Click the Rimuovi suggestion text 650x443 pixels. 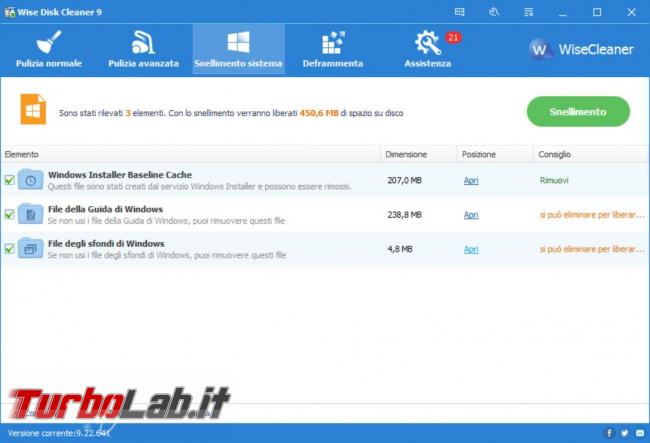pyautogui.click(x=554, y=180)
